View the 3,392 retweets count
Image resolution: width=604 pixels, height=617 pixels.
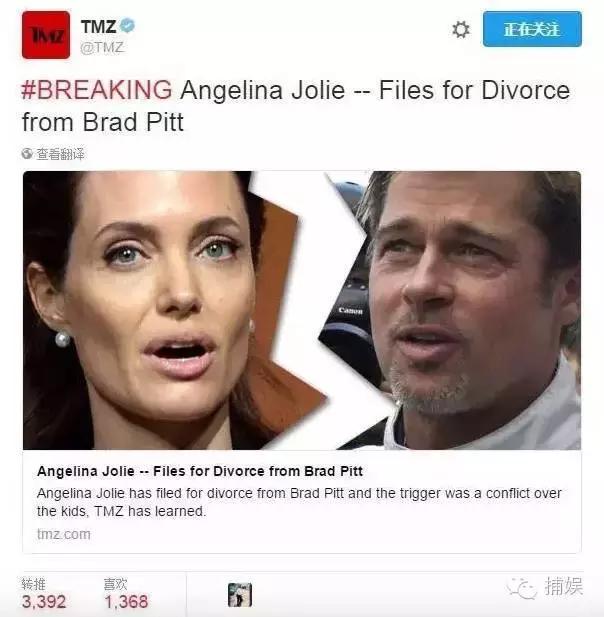pyautogui.click(x=44, y=601)
